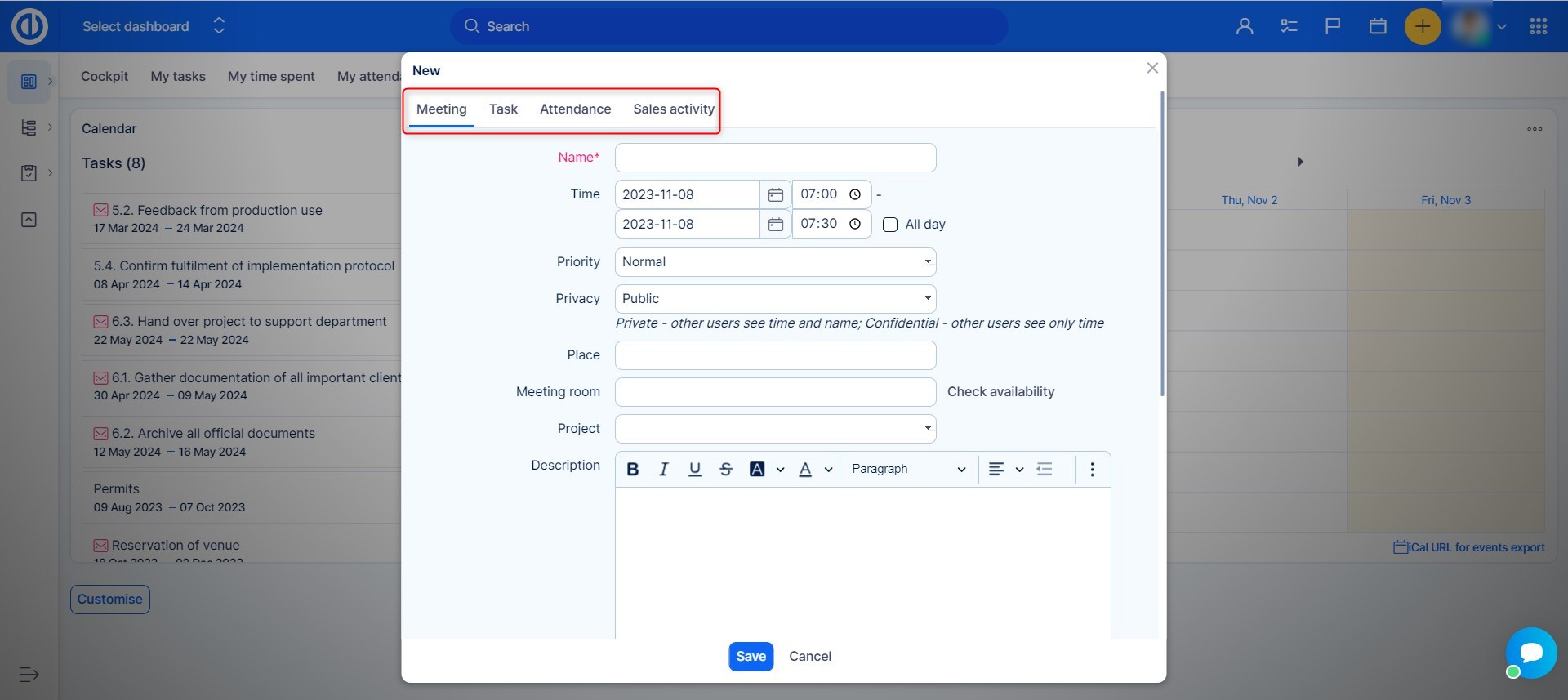Save the new meeting
The width and height of the screenshot is (1568, 700).
point(751,657)
